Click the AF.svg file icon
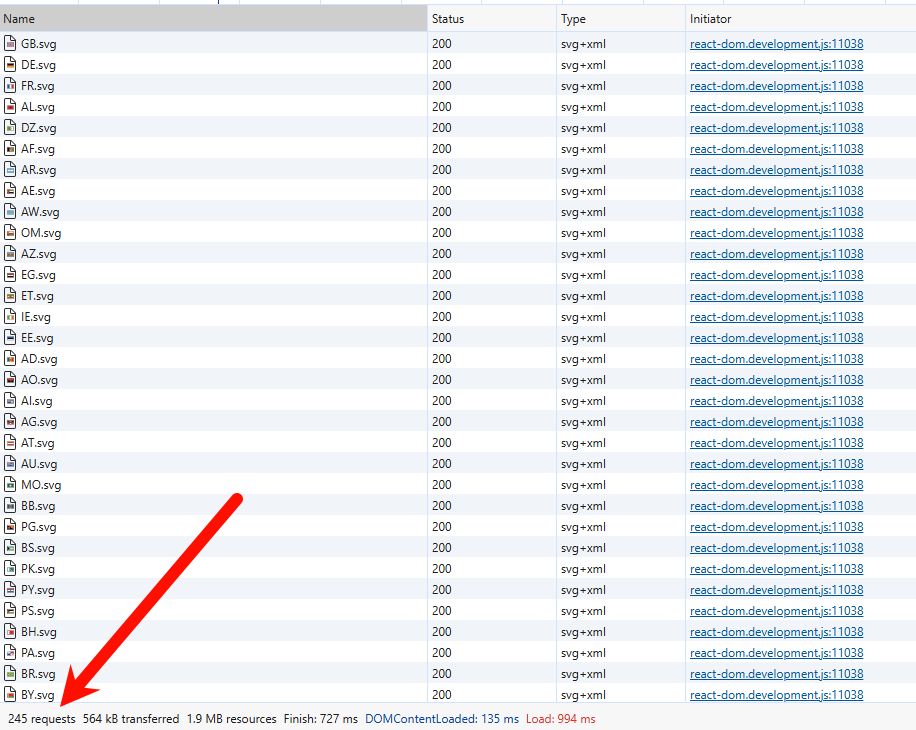The height and width of the screenshot is (730, 916). tap(10, 149)
